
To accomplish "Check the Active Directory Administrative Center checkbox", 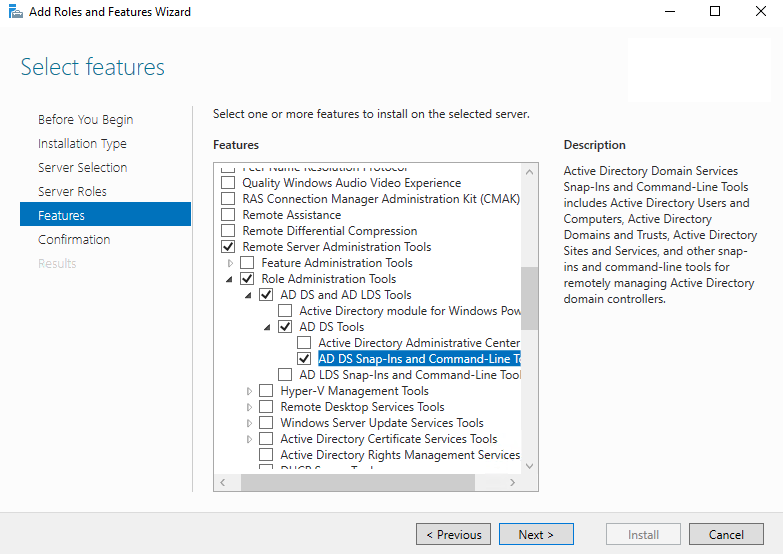I will pyautogui.click(x=304, y=343).
